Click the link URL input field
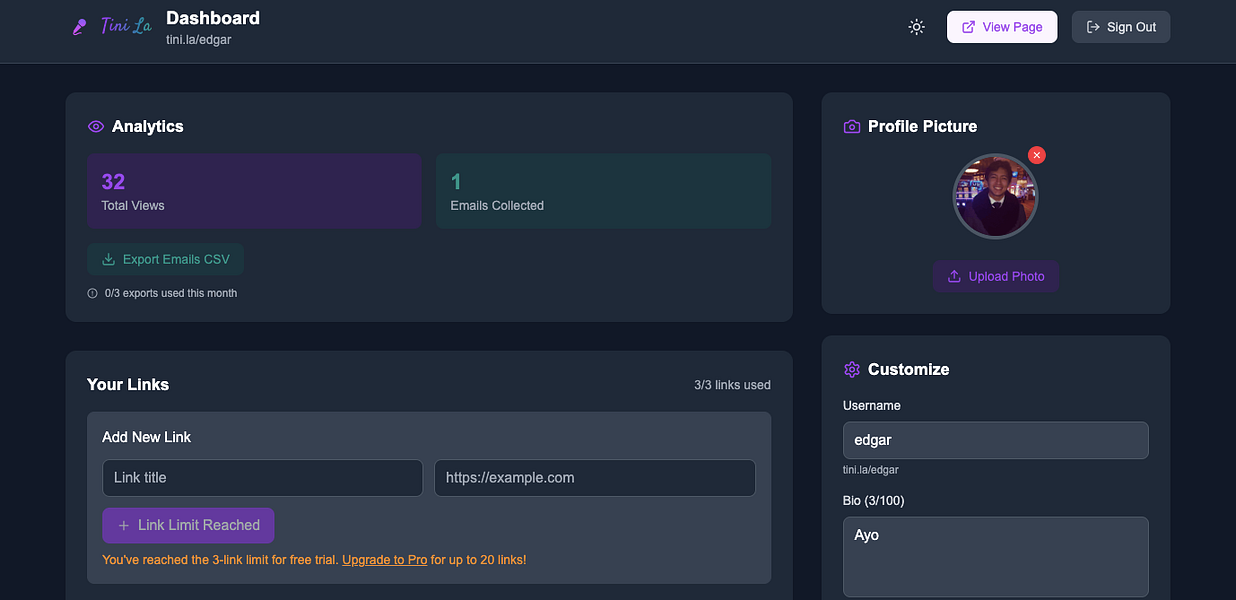This screenshot has height=600, width=1236. click(594, 478)
